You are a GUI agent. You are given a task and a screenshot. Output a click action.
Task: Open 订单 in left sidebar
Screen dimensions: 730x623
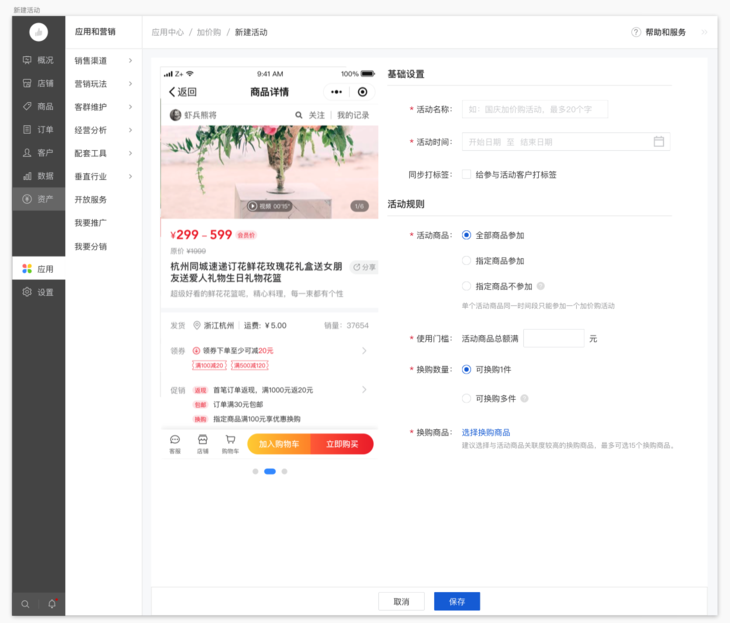click(x=38, y=130)
